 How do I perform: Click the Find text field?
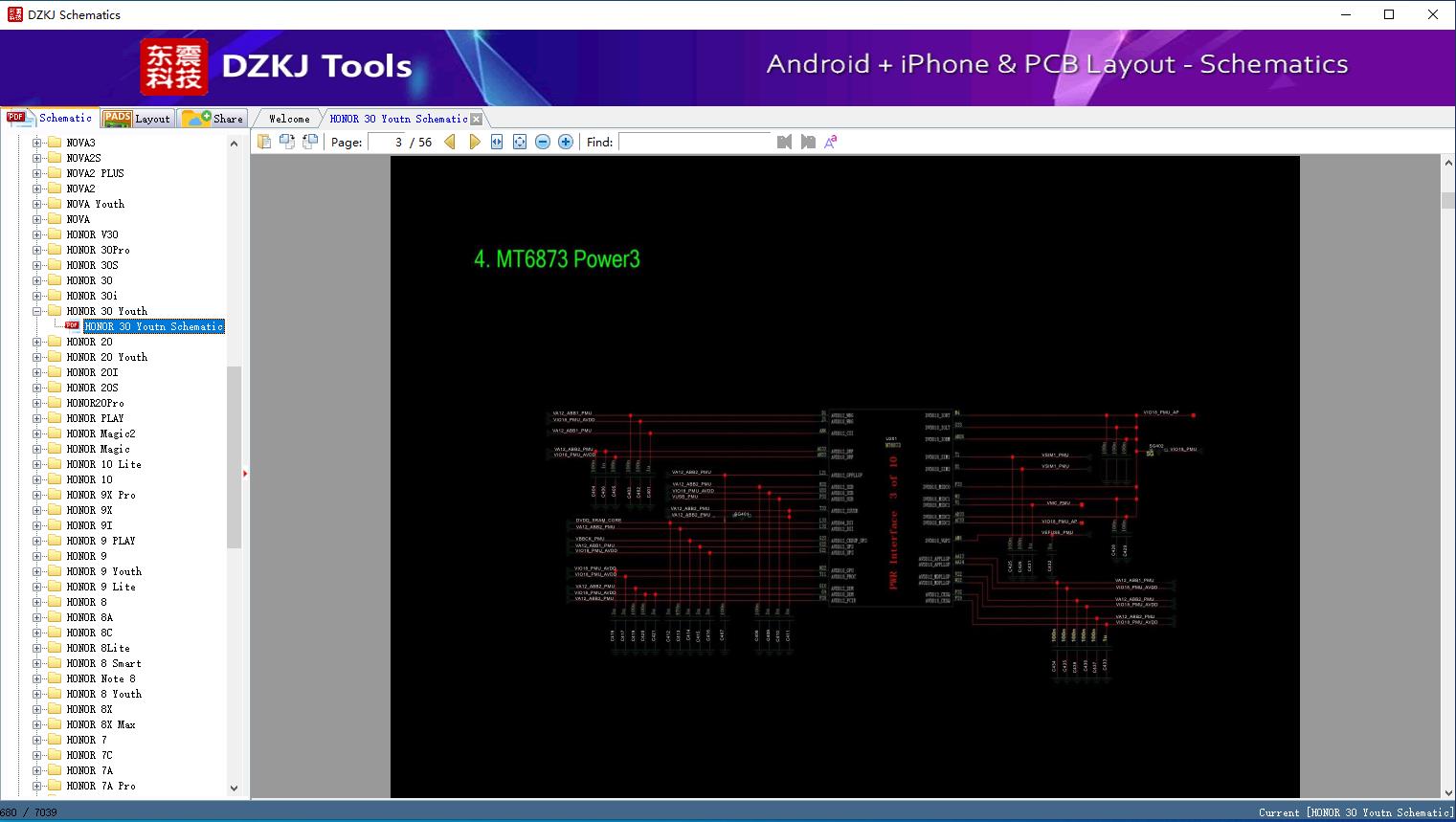[x=695, y=142]
